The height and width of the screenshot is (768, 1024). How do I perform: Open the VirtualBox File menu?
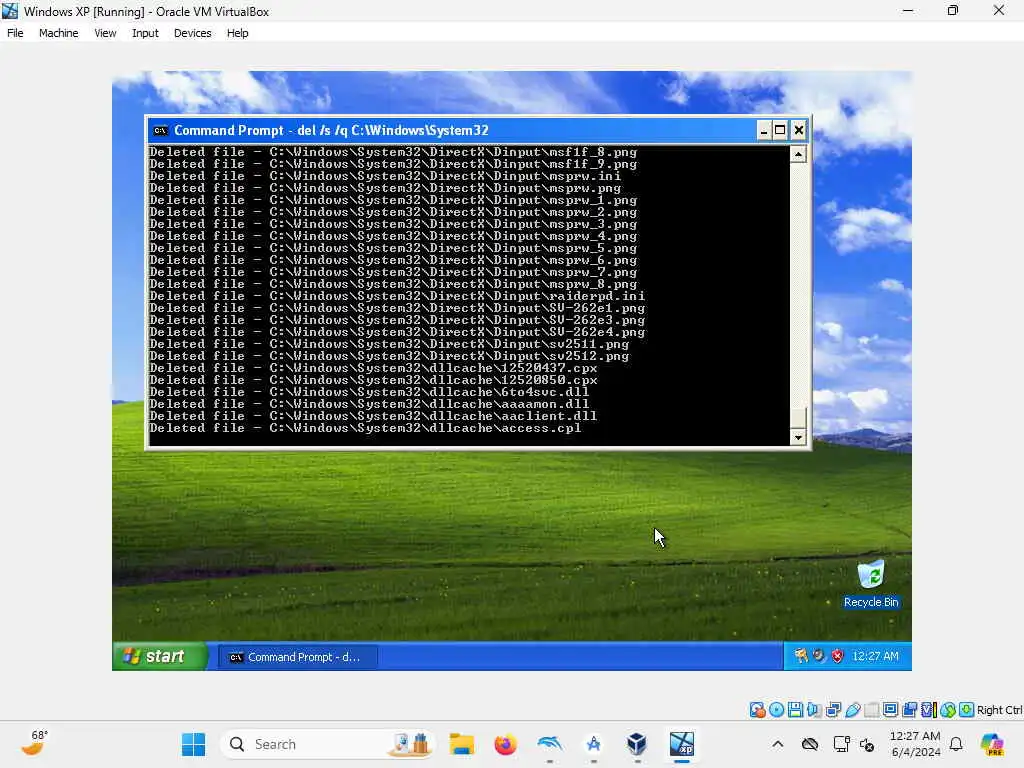tap(15, 33)
